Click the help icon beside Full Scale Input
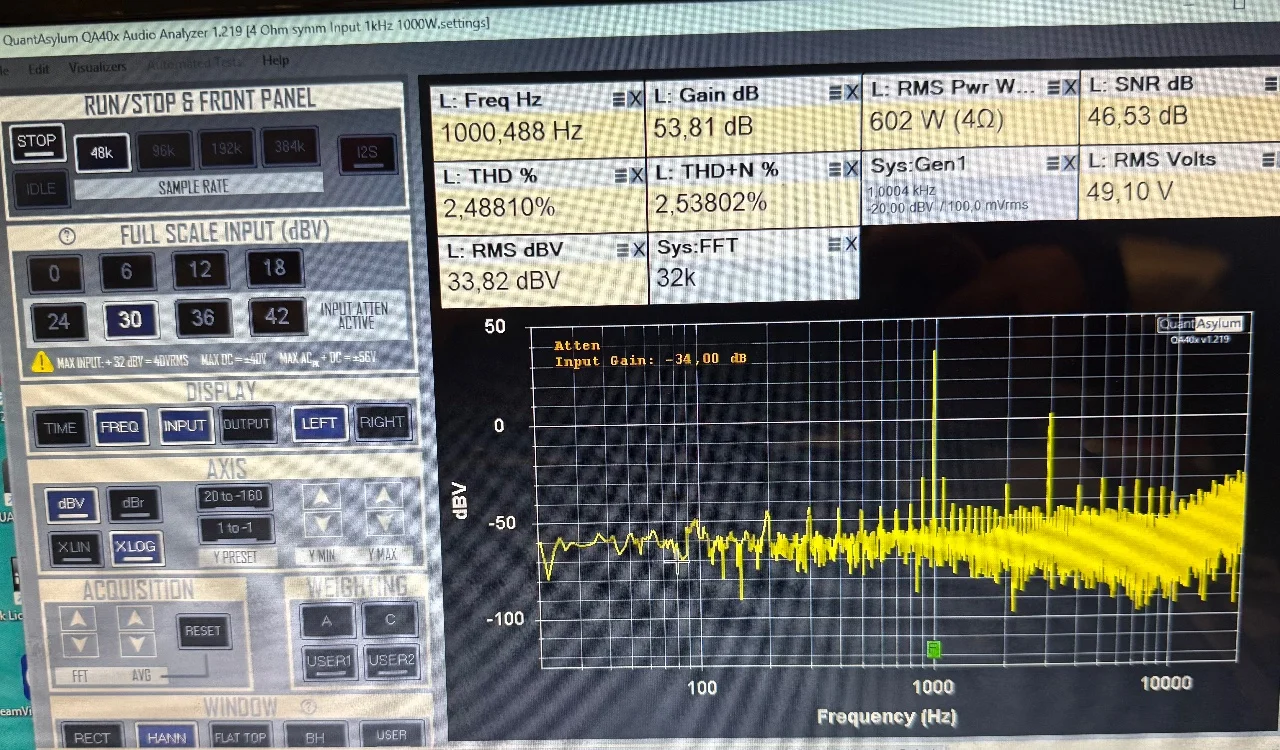The image size is (1280, 750). point(68,237)
